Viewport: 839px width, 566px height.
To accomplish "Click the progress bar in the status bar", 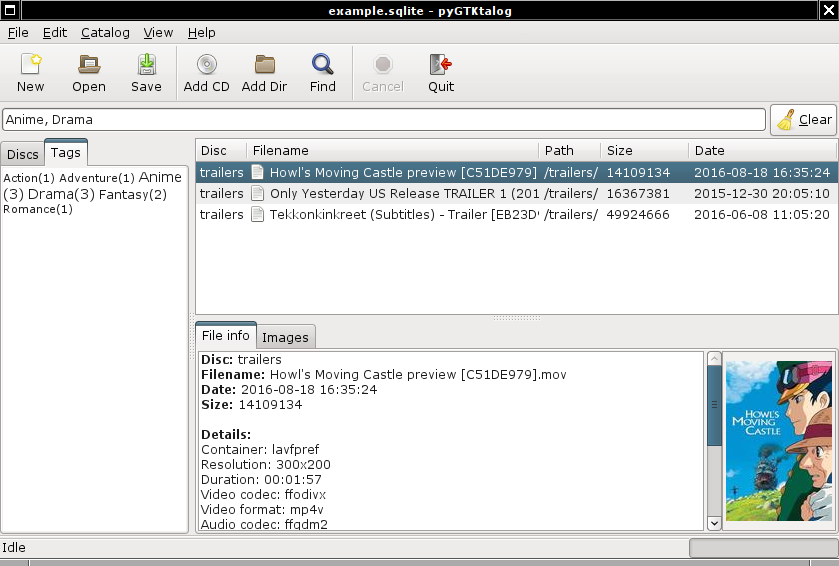I will [x=764, y=547].
